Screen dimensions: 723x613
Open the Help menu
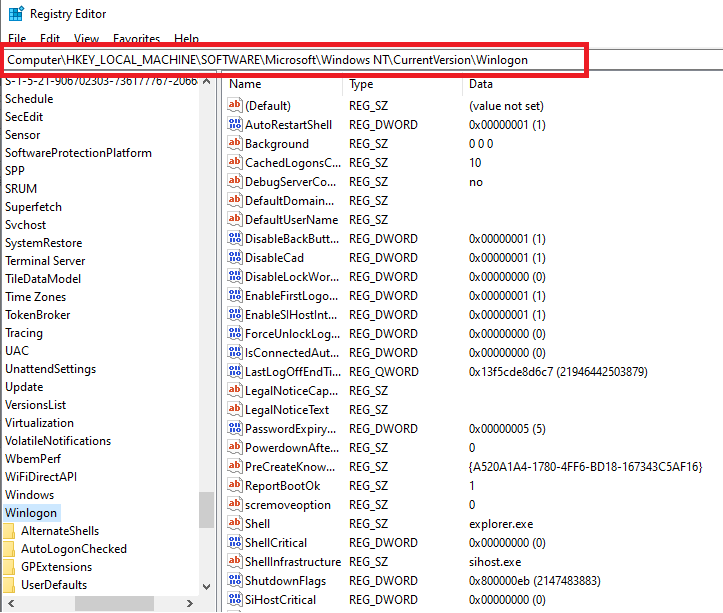point(186,39)
